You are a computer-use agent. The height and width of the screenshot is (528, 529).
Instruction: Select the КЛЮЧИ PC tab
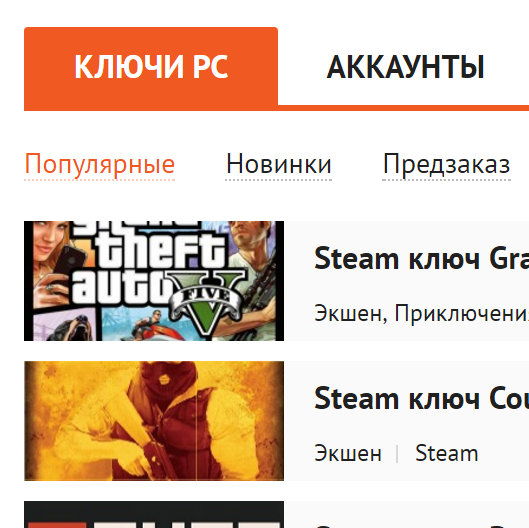pyautogui.click(x=151, y=67)
